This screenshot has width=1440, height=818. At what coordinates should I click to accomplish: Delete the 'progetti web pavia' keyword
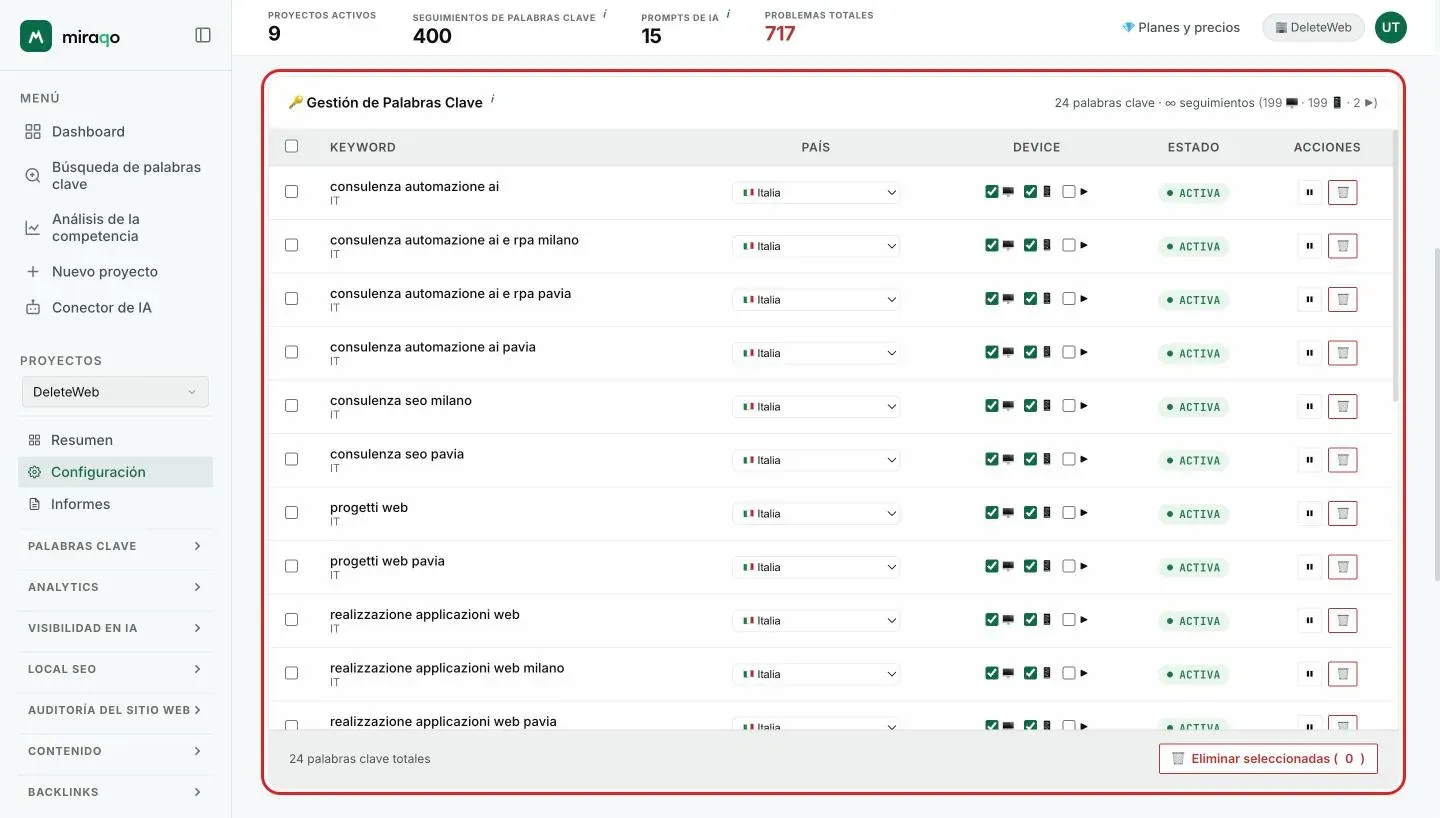[1343, 567]
